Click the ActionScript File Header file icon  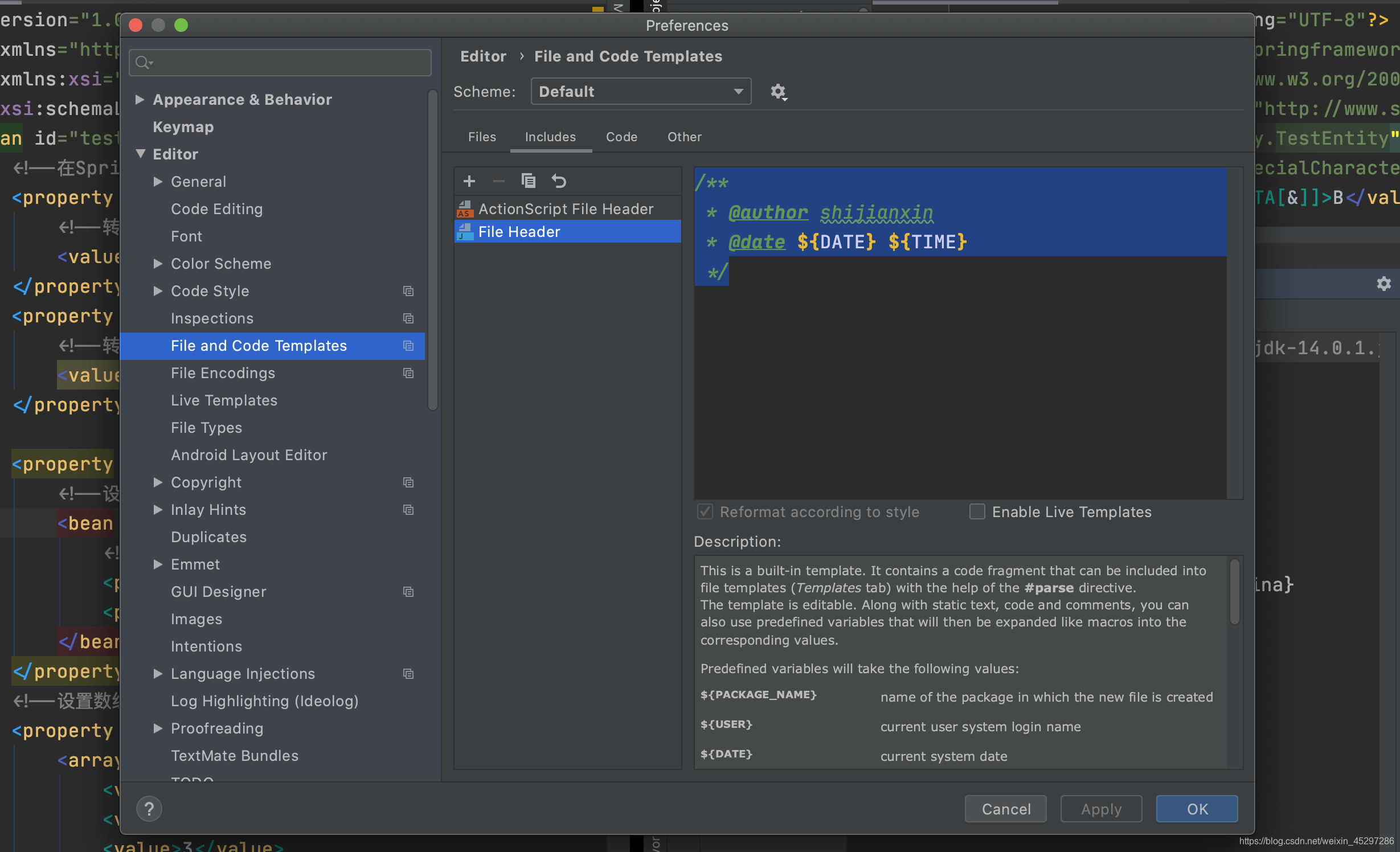pyautogui.click(x=465, y=209)
